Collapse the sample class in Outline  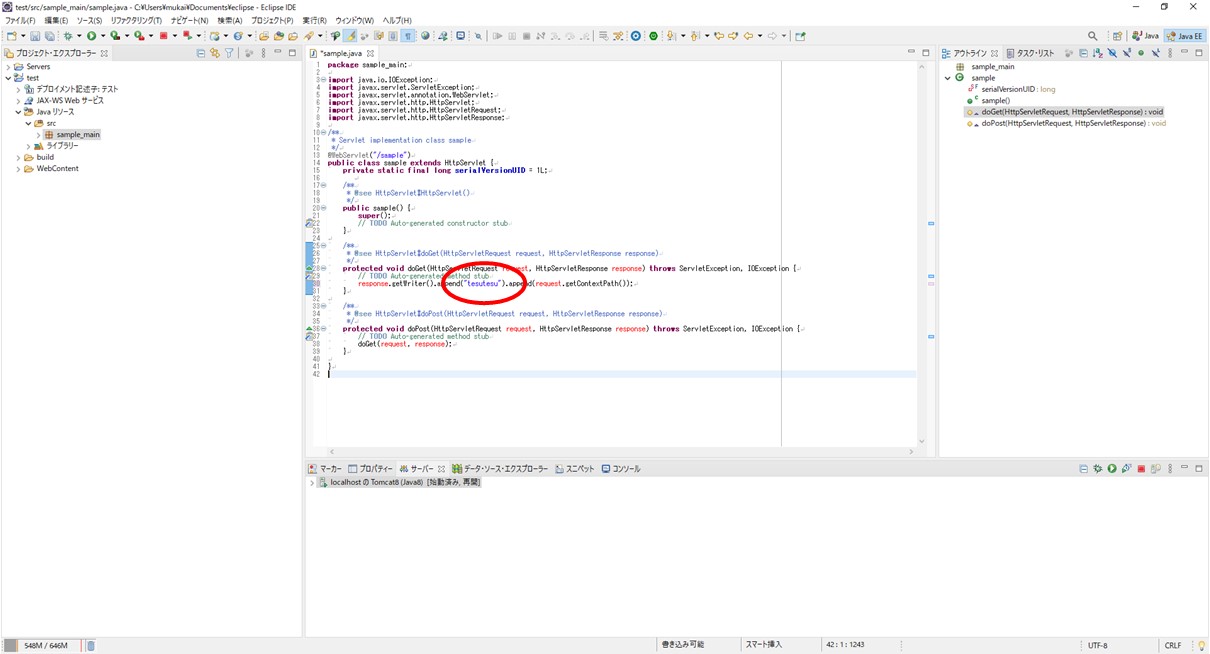pyautogui.click(x=948, y=77)
